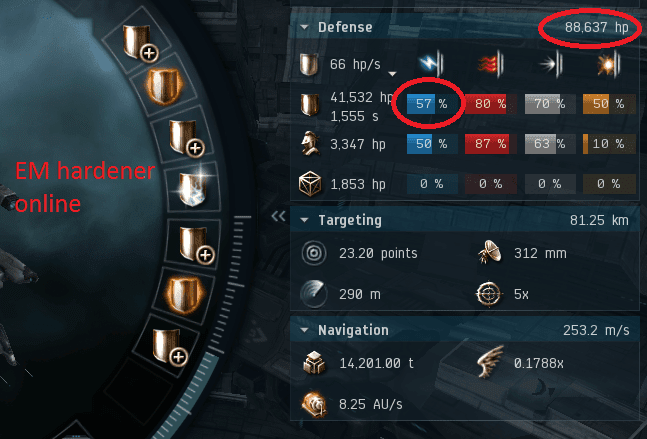
Task: Select the EM hardener module in slot ring
Action: click(x=193, y=189)
